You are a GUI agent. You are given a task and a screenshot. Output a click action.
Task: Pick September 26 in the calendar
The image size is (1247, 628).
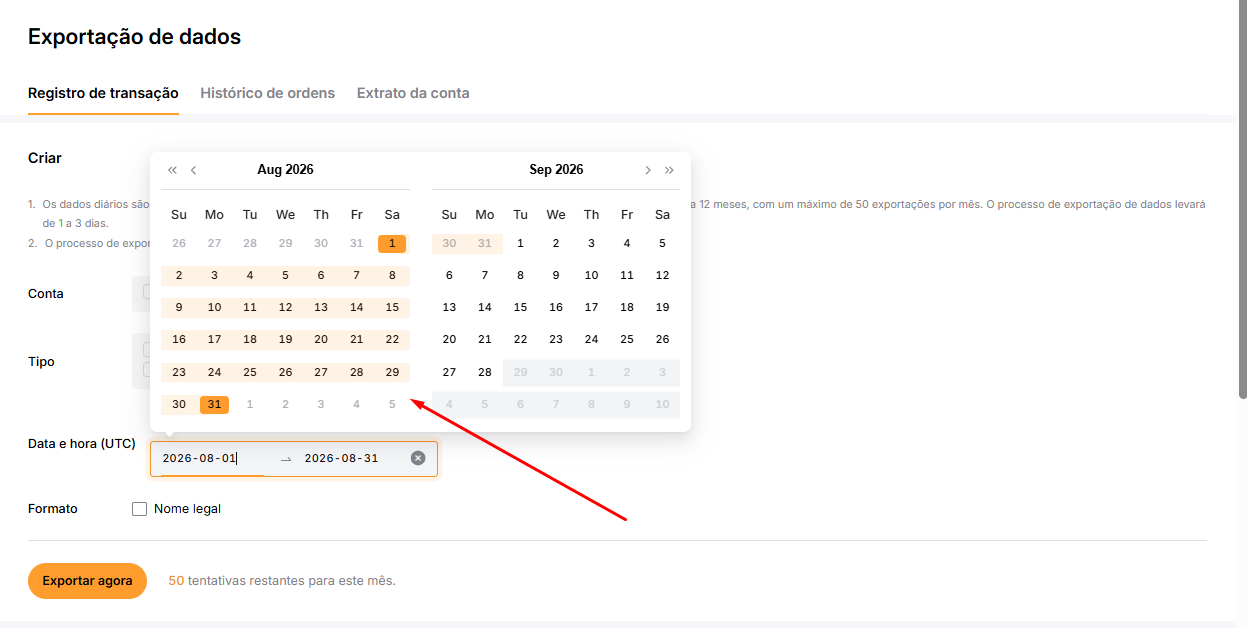point(662,339)
